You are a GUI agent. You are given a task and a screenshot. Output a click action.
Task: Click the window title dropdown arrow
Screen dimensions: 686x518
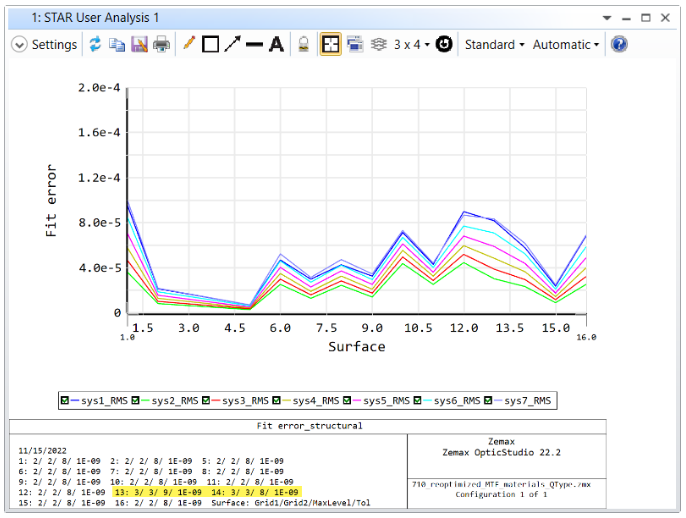click(607, 18)
